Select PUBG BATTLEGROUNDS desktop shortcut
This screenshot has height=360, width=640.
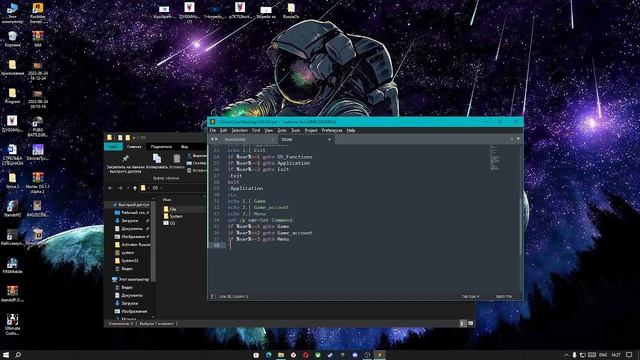(x=38, y=127)
